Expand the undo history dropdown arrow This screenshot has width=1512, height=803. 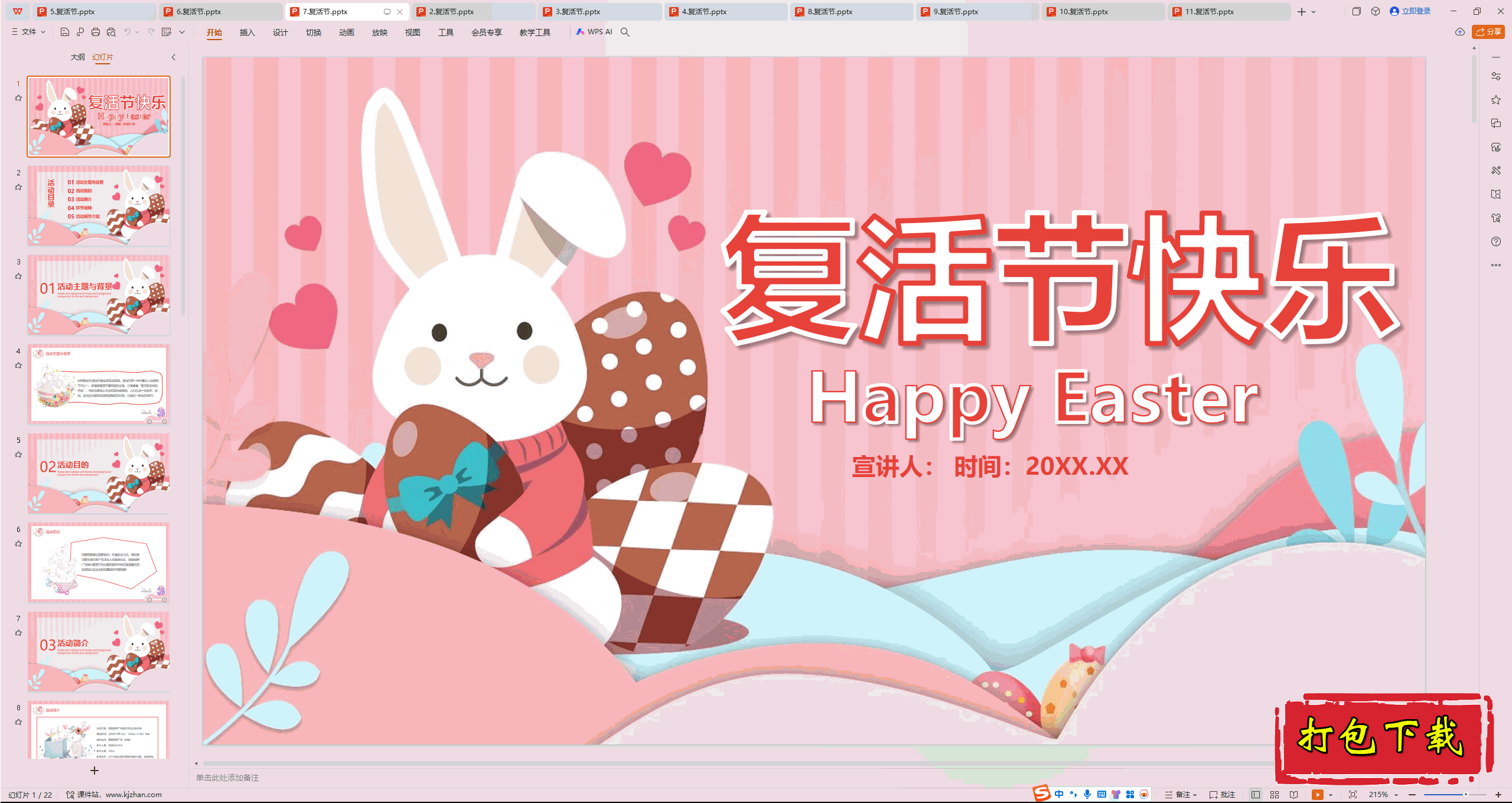pyautogui.click(x=137, y=32)
